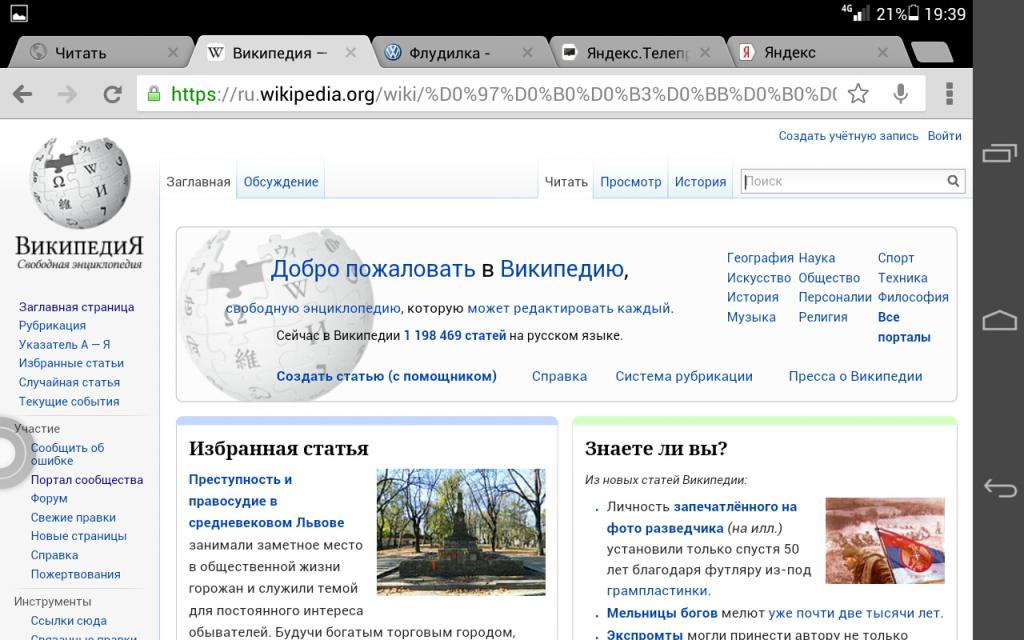The width and height of the screenshot is (1024, 640).
Task: Open the Обсуждение page tab
Action: [x=281, y=182]
